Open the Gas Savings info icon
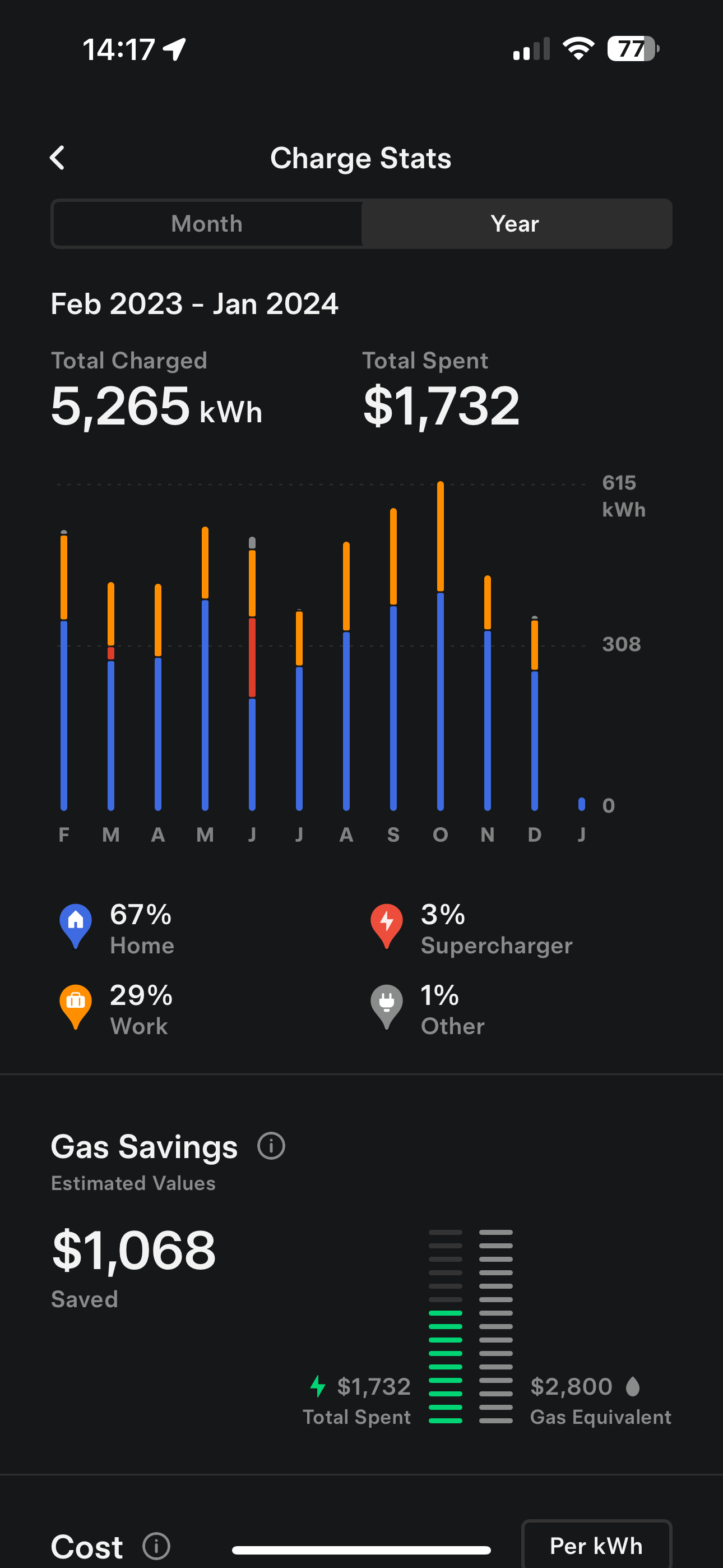723x1568 pixels. (x=271, y=1146)
